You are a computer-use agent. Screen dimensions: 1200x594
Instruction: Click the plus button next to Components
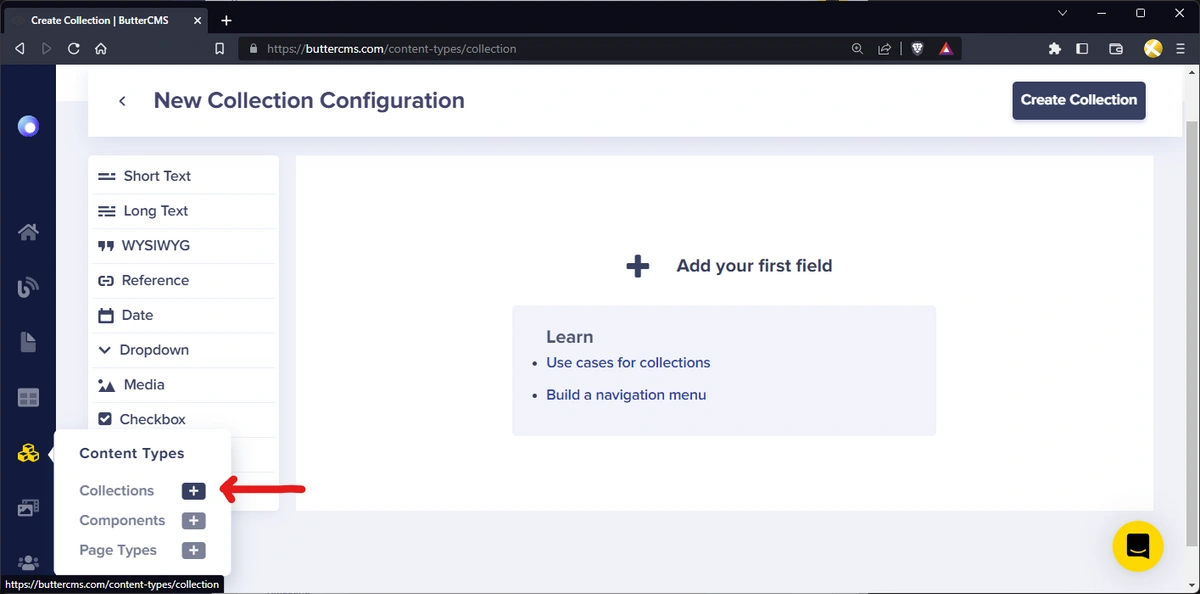pos(194,521)
